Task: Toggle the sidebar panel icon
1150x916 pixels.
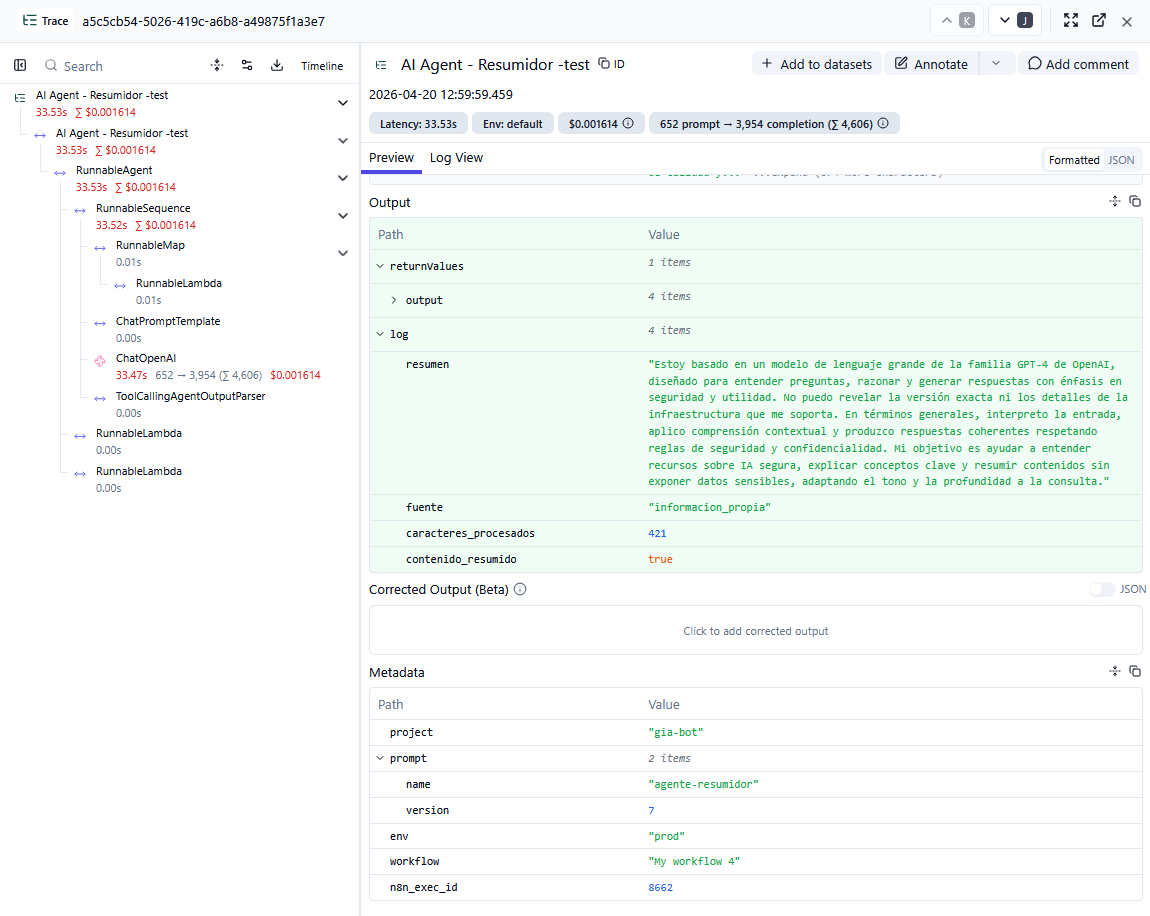Action: (x=21, y=65)
